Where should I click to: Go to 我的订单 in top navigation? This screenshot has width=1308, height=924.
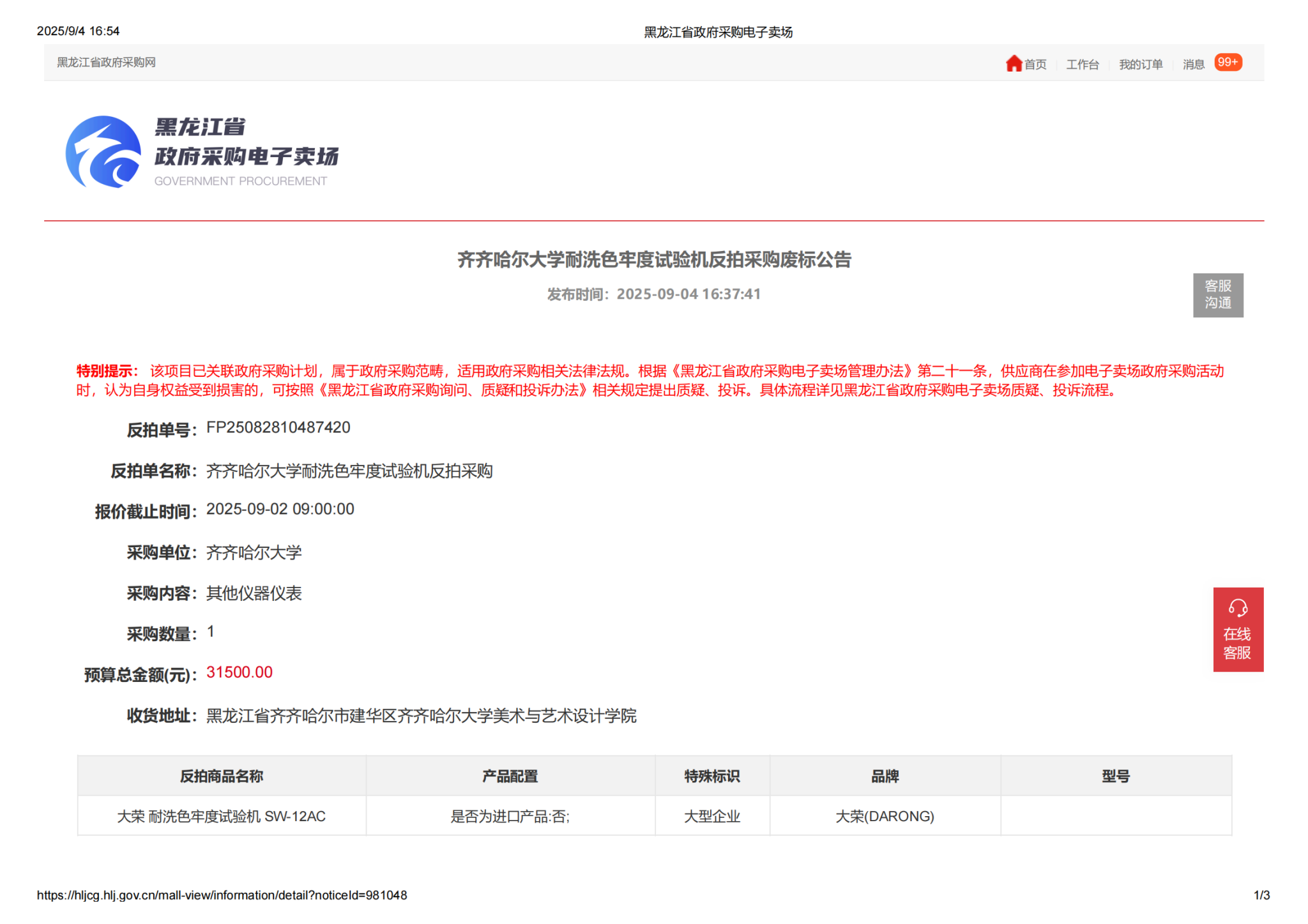[1140, 64]
